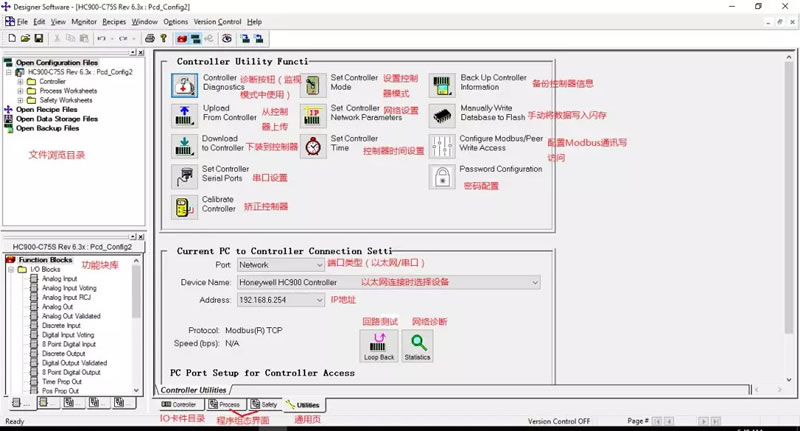This screenshot has height=431, width=800.
Task: Select the Digital Output Validated block
Action: (x=74, y=363)
